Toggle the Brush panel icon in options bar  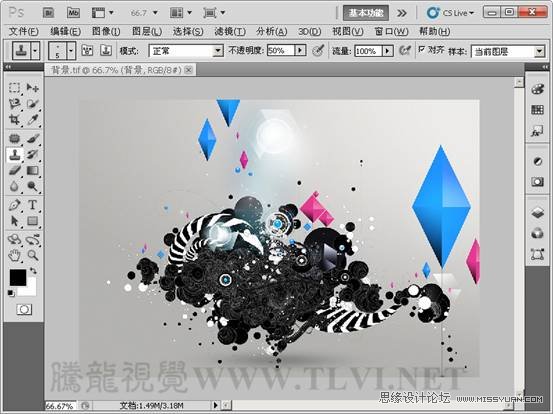point(87,50)
